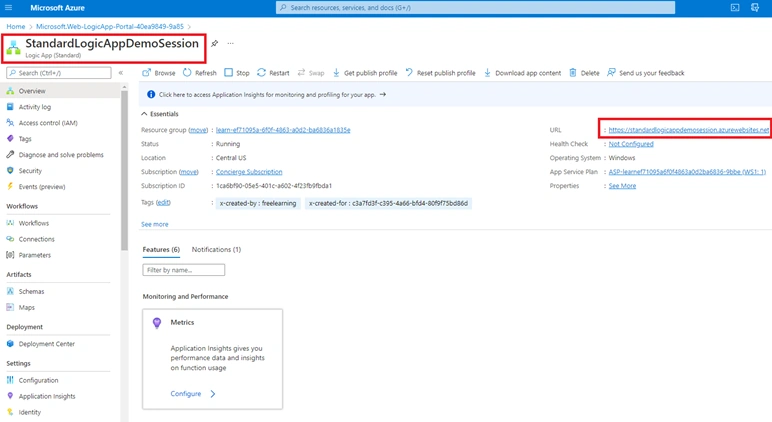Click the x-created-for tag chip
Screen dimensions: 772x422
(x=388, y=203)
